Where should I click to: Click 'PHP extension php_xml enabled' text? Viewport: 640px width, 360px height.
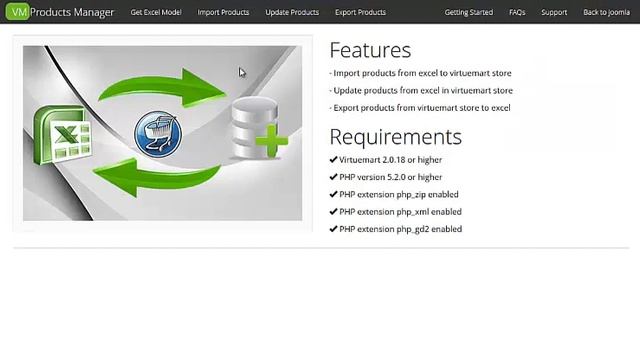[400, 212]
